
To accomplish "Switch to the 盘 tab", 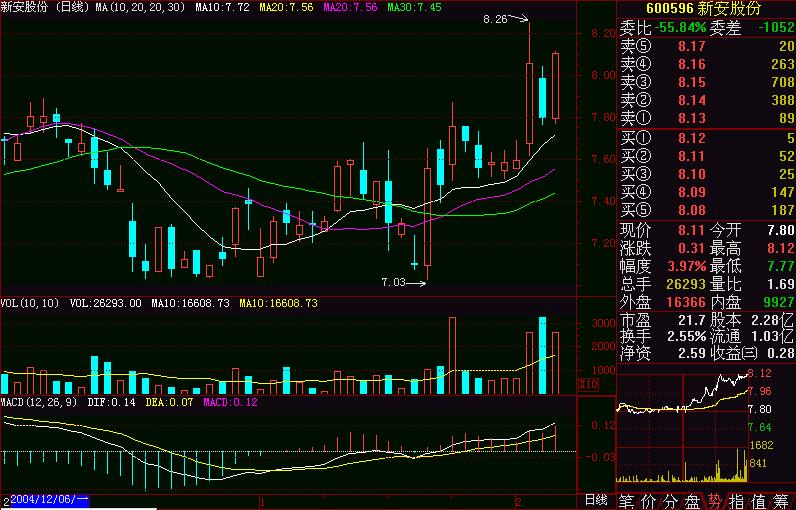I will (x=693, y=500).
